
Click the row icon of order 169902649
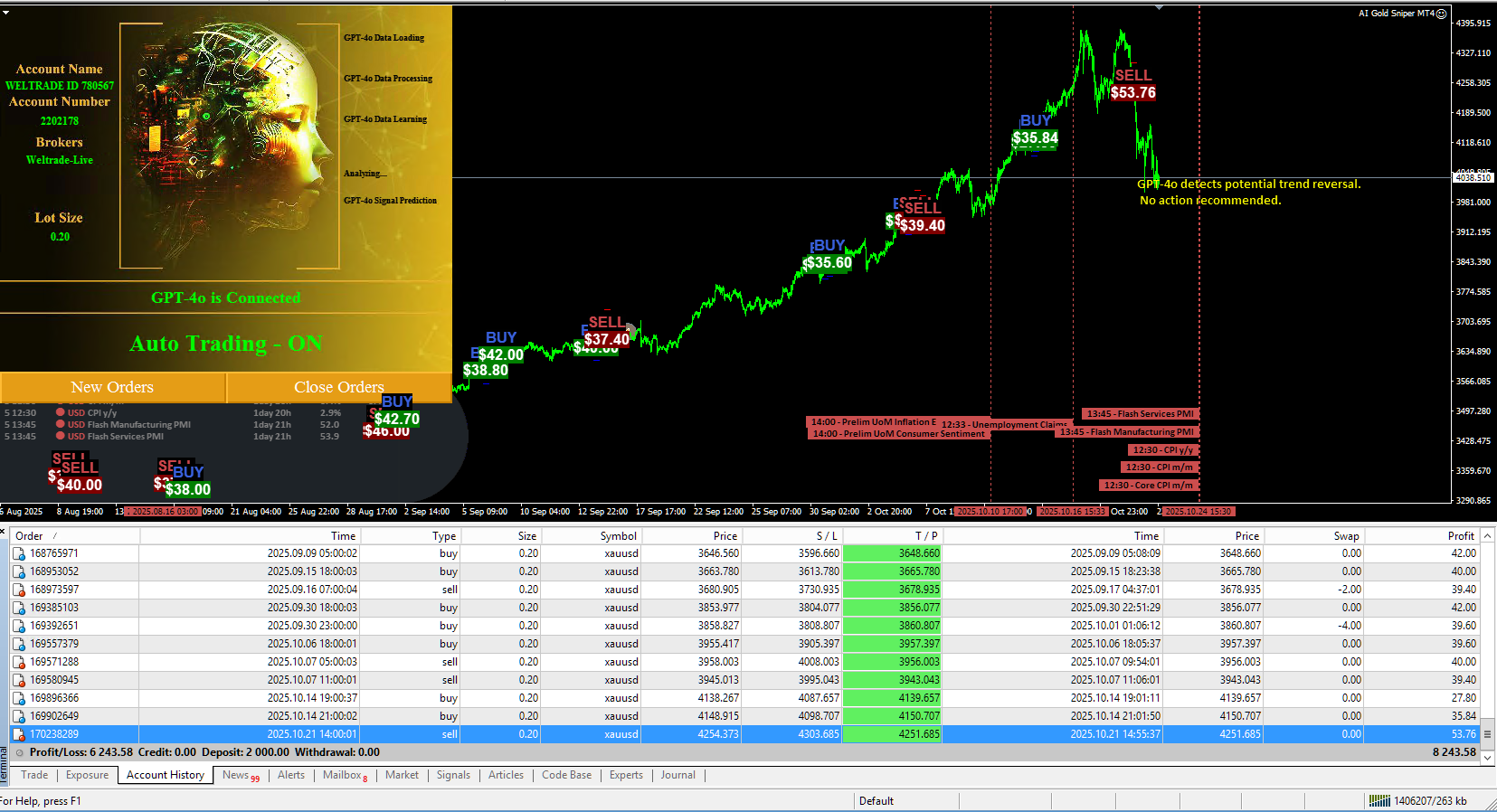(x=19, y=716)
